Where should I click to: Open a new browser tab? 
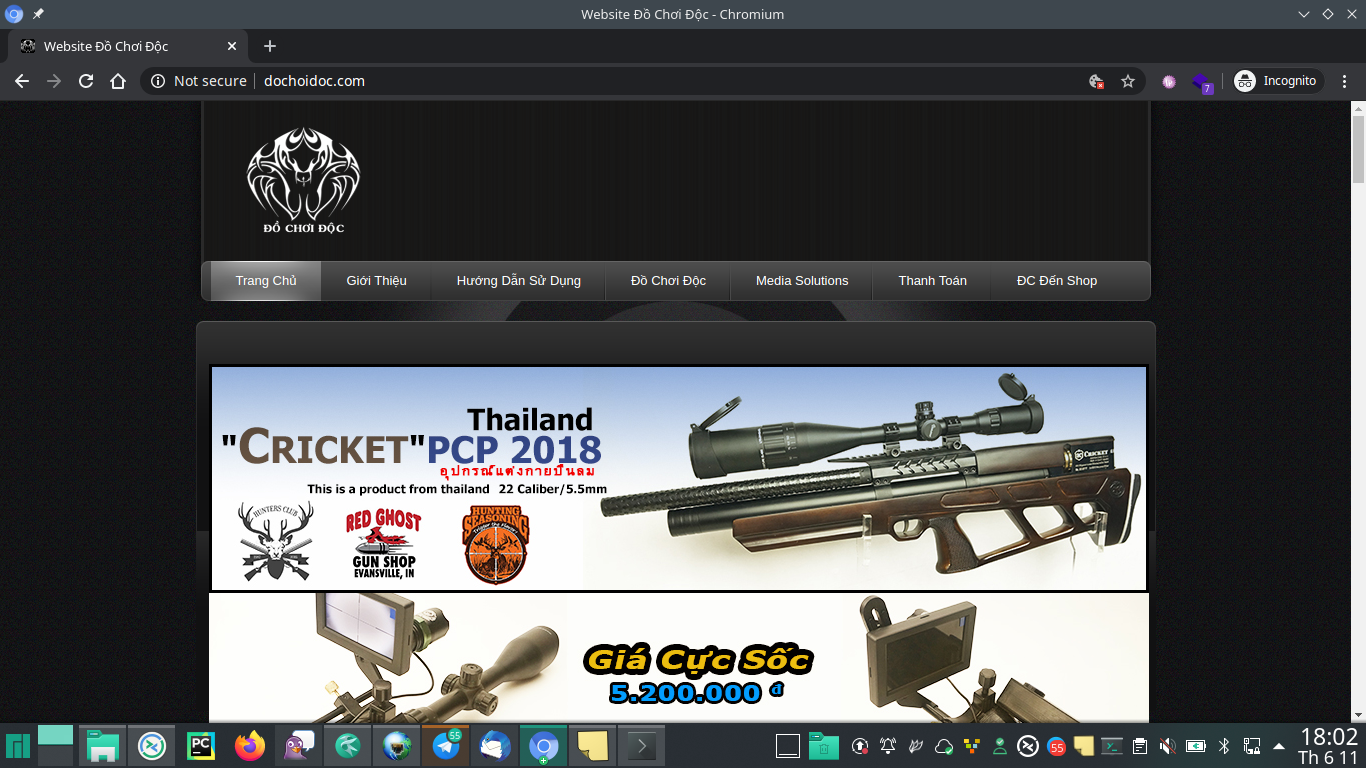point(269,46)
